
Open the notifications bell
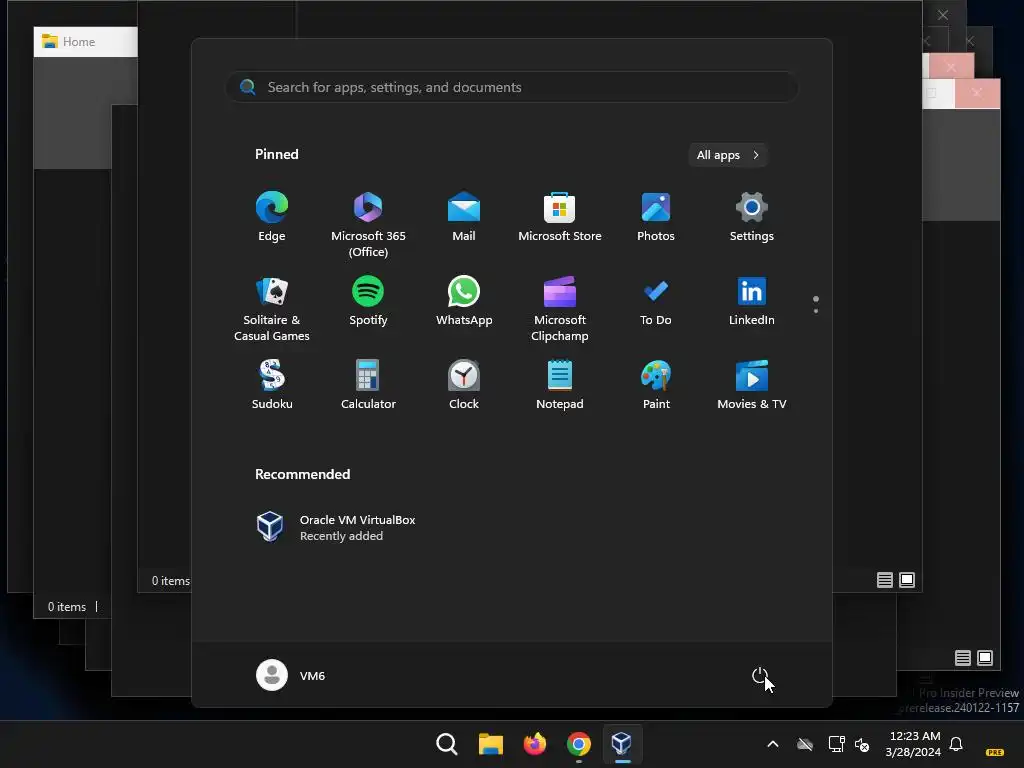coord(956,744)
